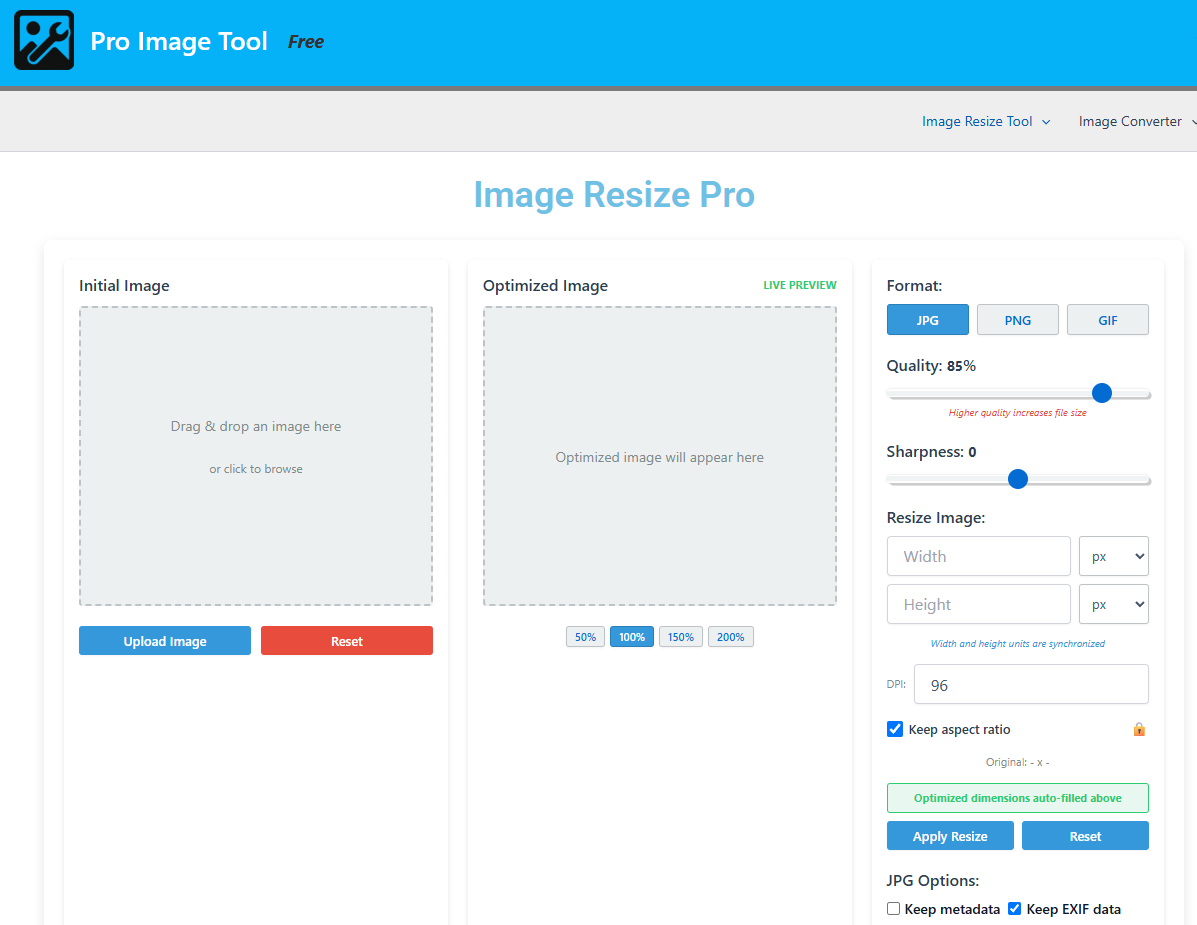
Task: Click the aspect ratio lock icon
Action: click(x=1139, y=730)
